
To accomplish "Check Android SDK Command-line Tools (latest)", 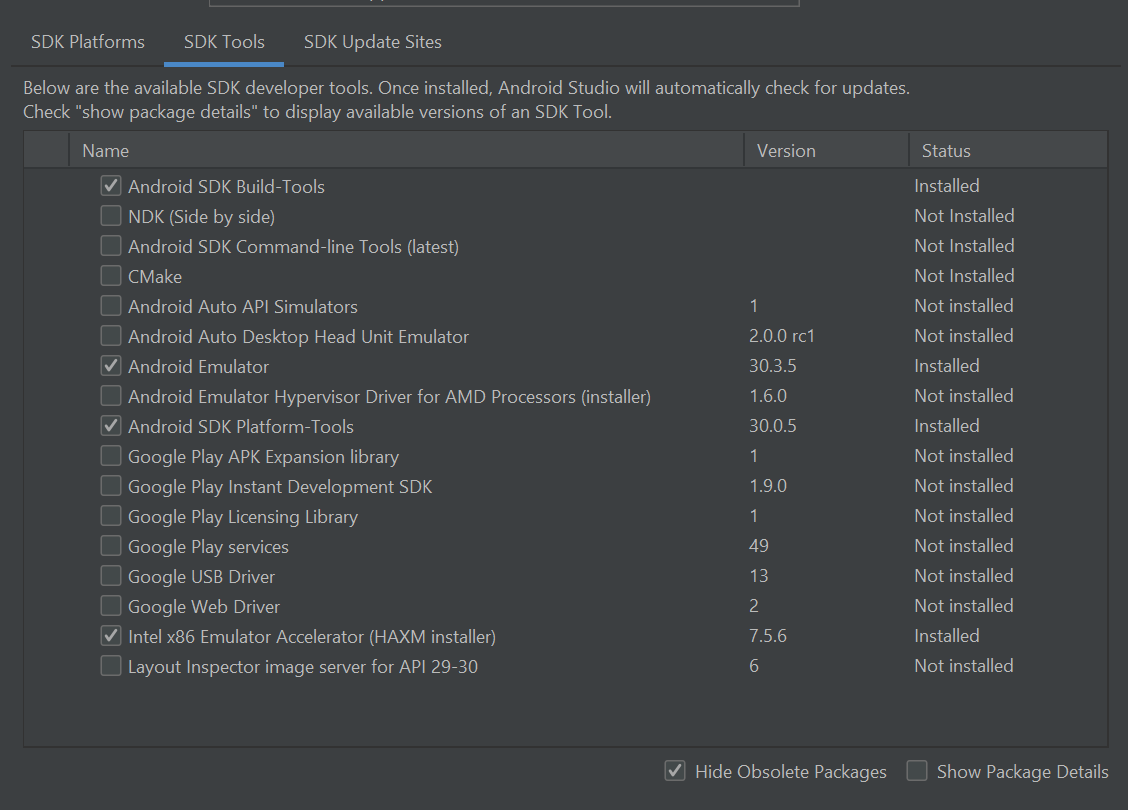I will 111,246.
